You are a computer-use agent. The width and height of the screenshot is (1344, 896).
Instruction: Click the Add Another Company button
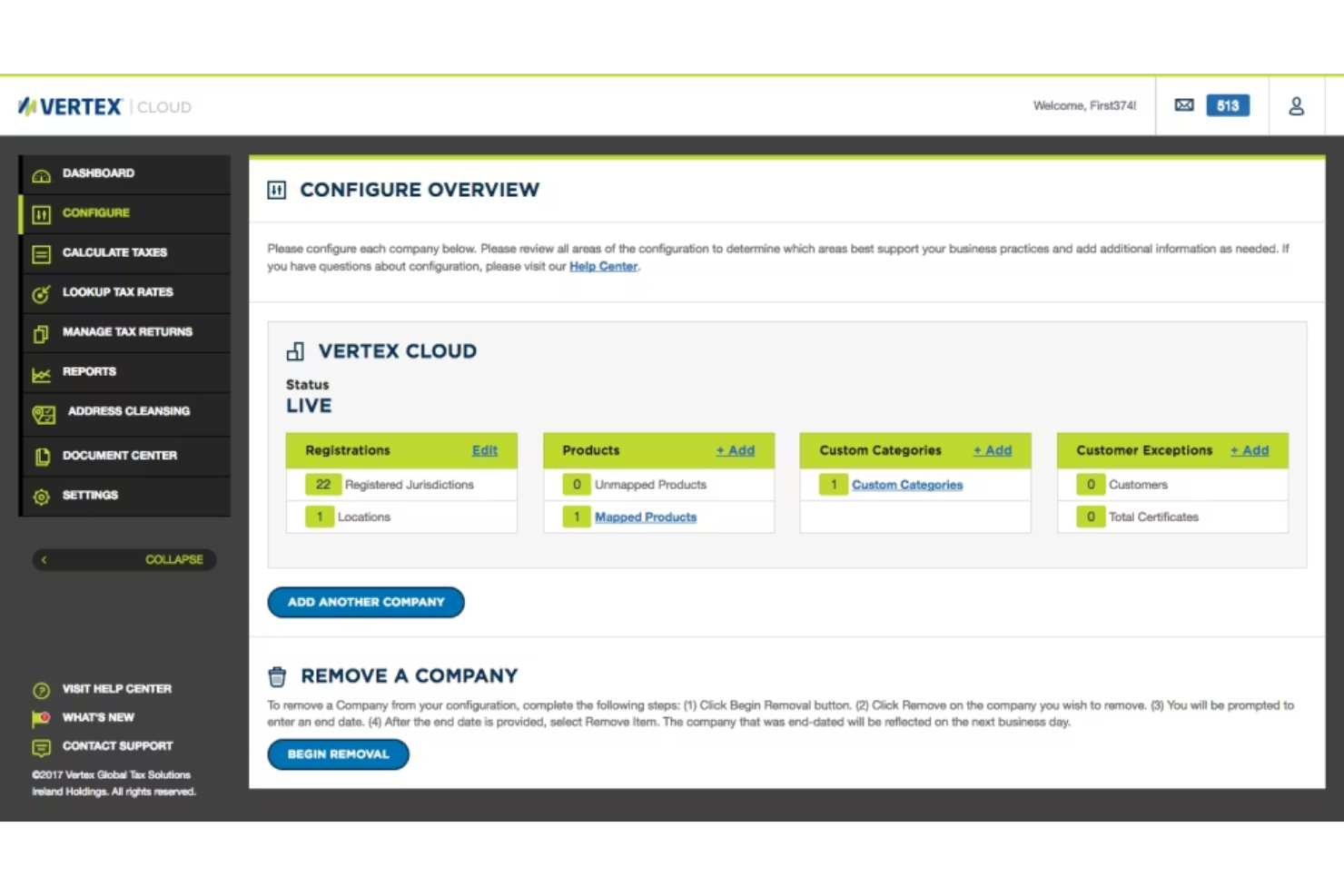[366, 602]
